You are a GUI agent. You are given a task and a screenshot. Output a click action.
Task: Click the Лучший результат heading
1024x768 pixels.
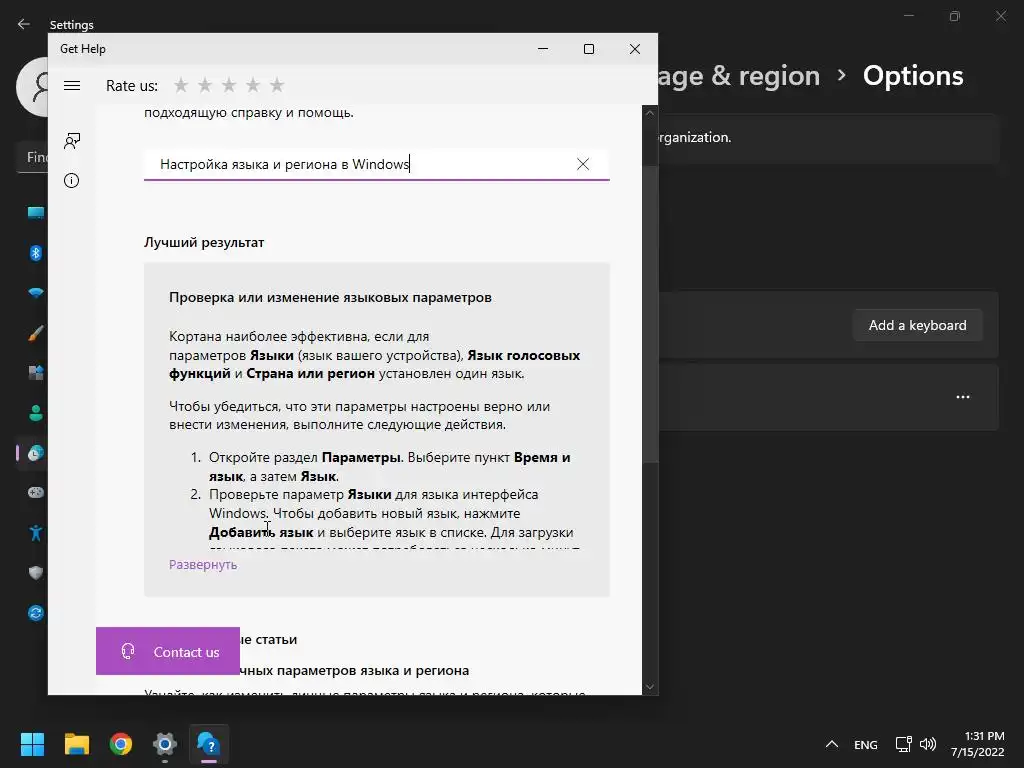pyautogui.click(x=204, y=242)
